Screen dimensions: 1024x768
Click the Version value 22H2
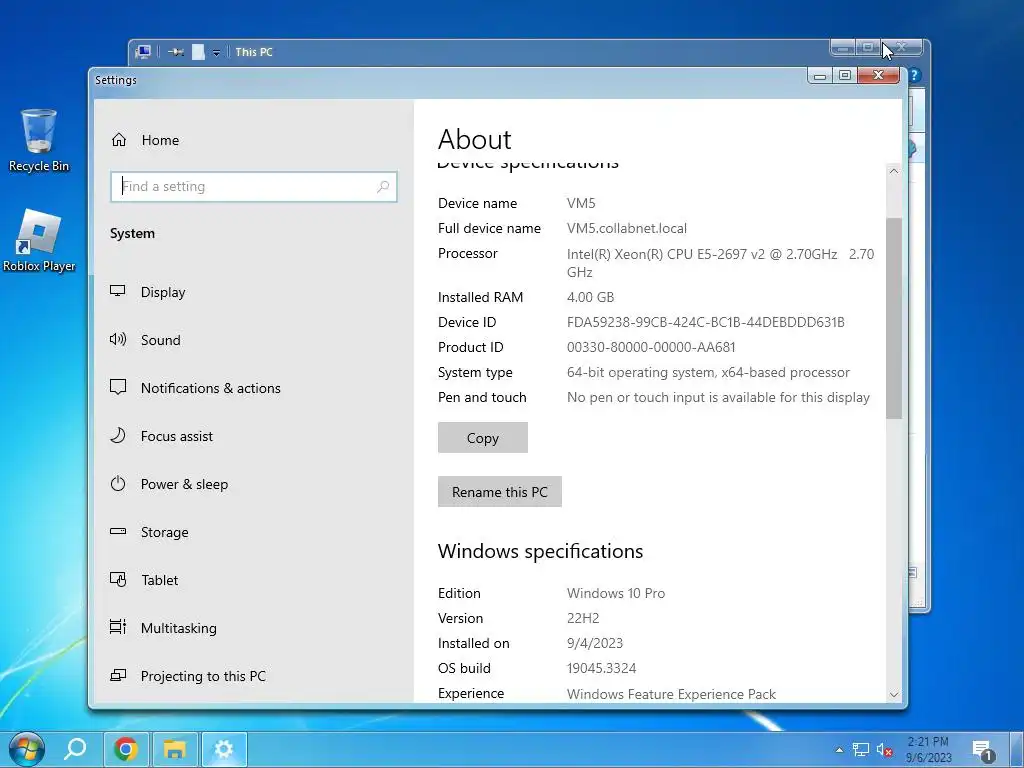(x=583, y=618)
